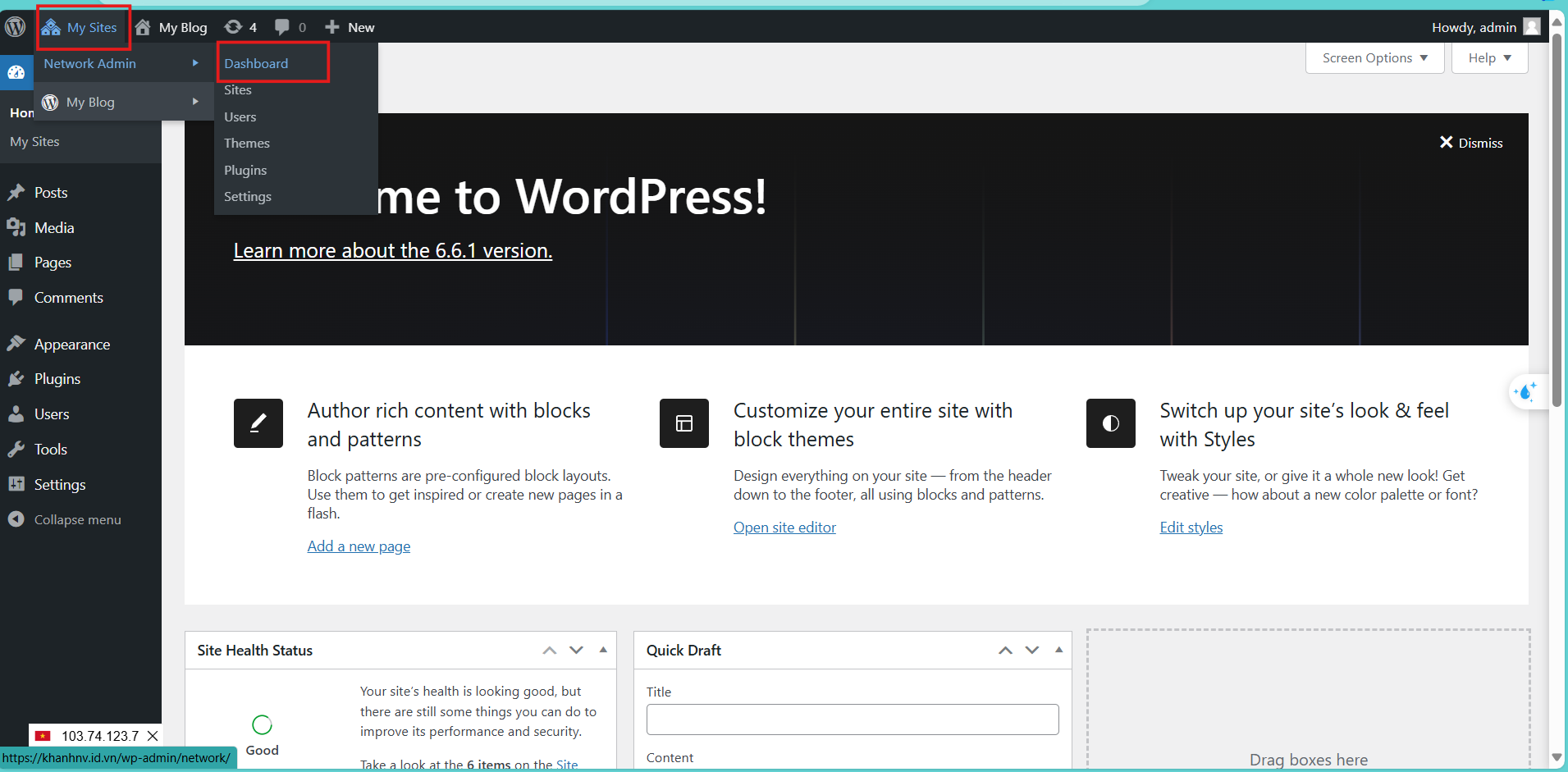Image resolution: width=1568 pixels, height=772 pixels.
Task: Click the pencil edit icon for blocks
Action: coord(258,423)
